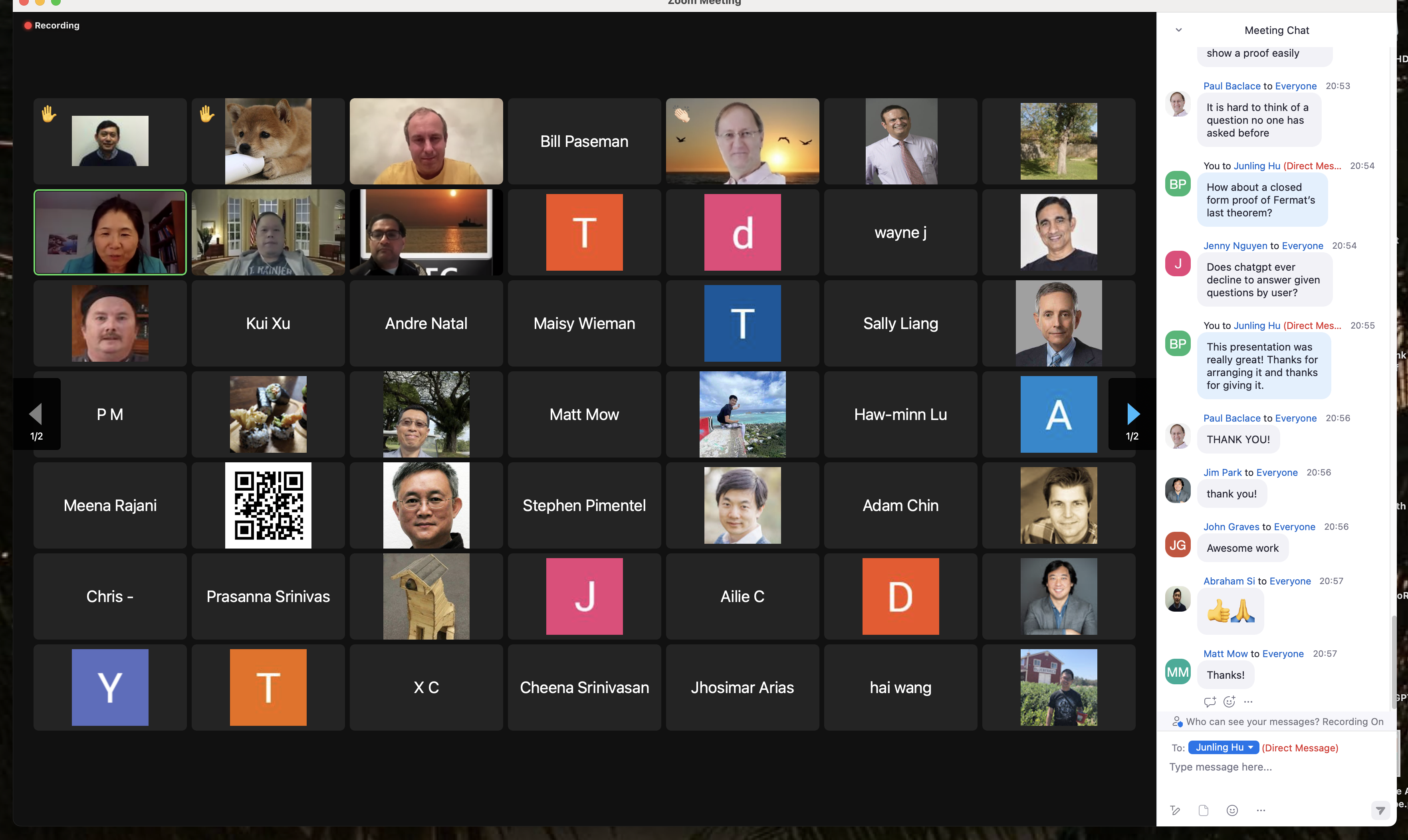The width and height of the screenshot is (1408, 840).
Task: Go to next page of participants
Action: point(1132,414)
